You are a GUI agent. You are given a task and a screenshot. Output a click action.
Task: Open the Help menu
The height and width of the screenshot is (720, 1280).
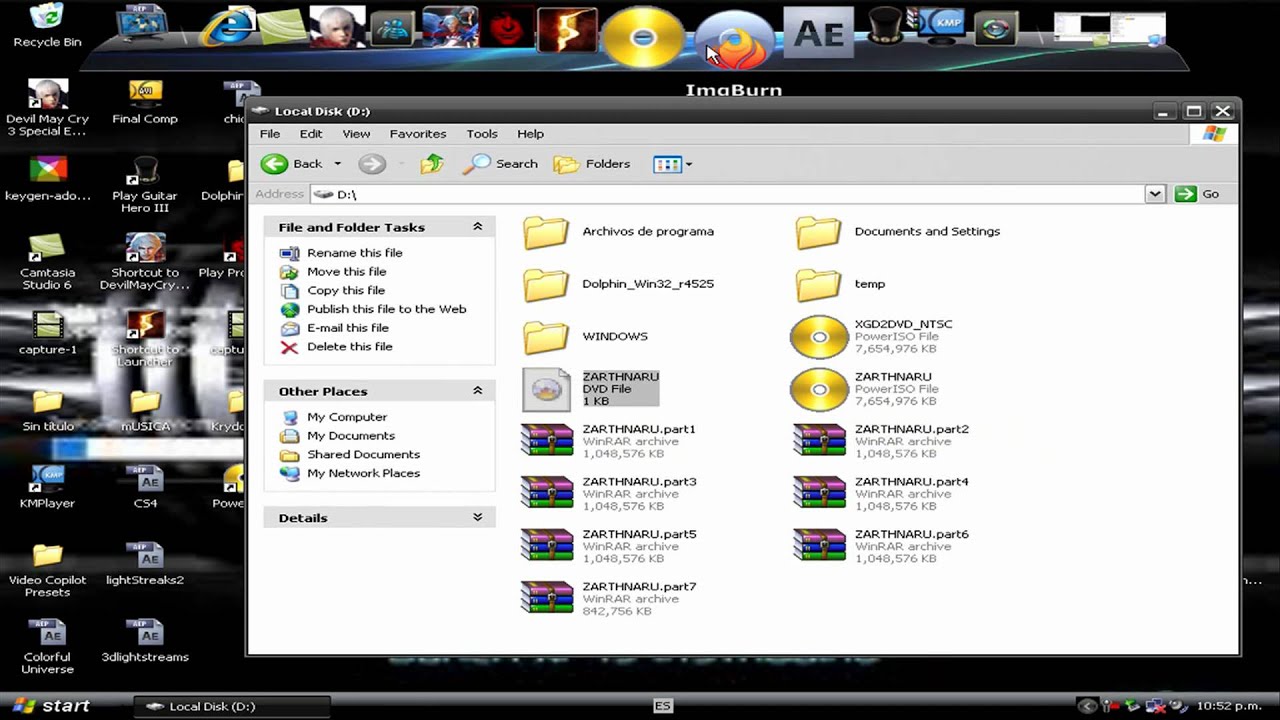[x=530, y=134]
